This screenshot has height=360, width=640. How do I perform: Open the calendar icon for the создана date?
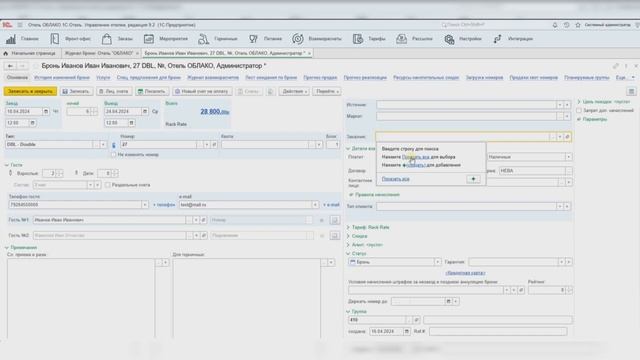[407, 331]
